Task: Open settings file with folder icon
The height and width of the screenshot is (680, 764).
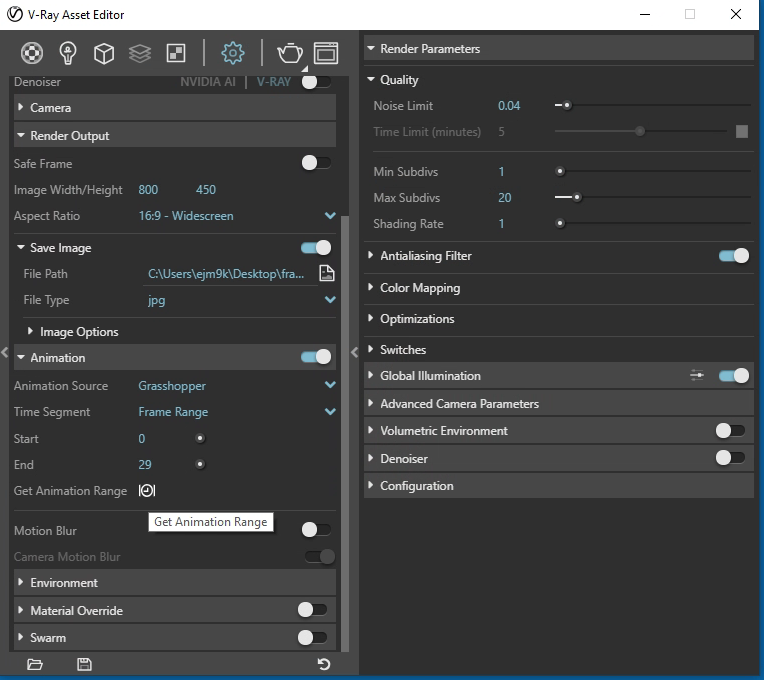Action: click(x=35, y=664)
